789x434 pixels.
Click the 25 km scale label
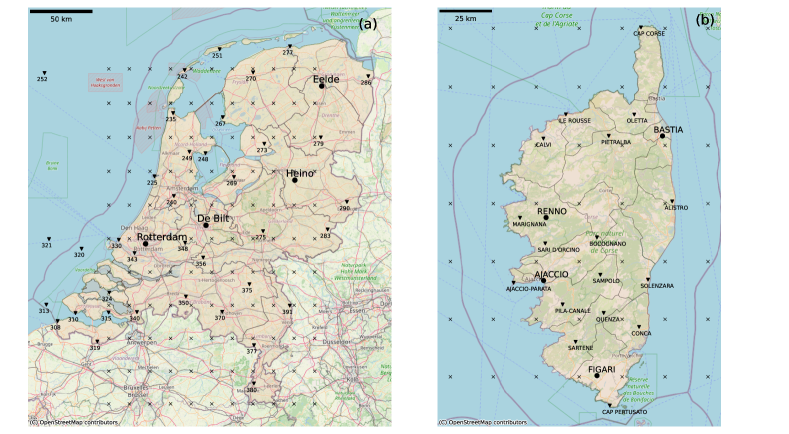coord(465,19)
